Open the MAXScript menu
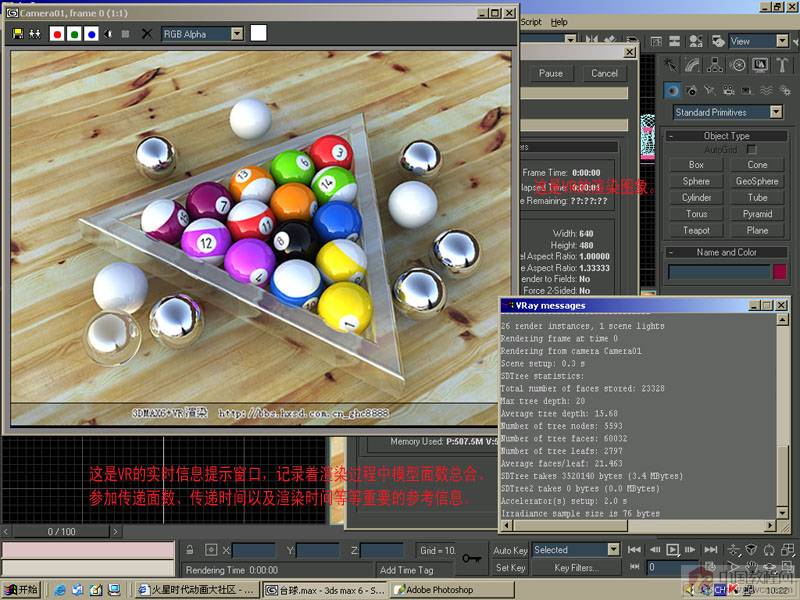 (x=531, y=22)
